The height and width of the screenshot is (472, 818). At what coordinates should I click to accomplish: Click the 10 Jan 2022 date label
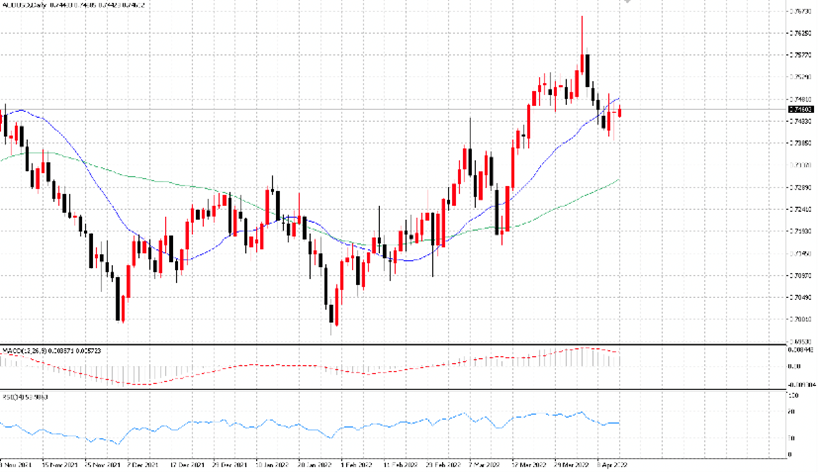coord(272,464)
